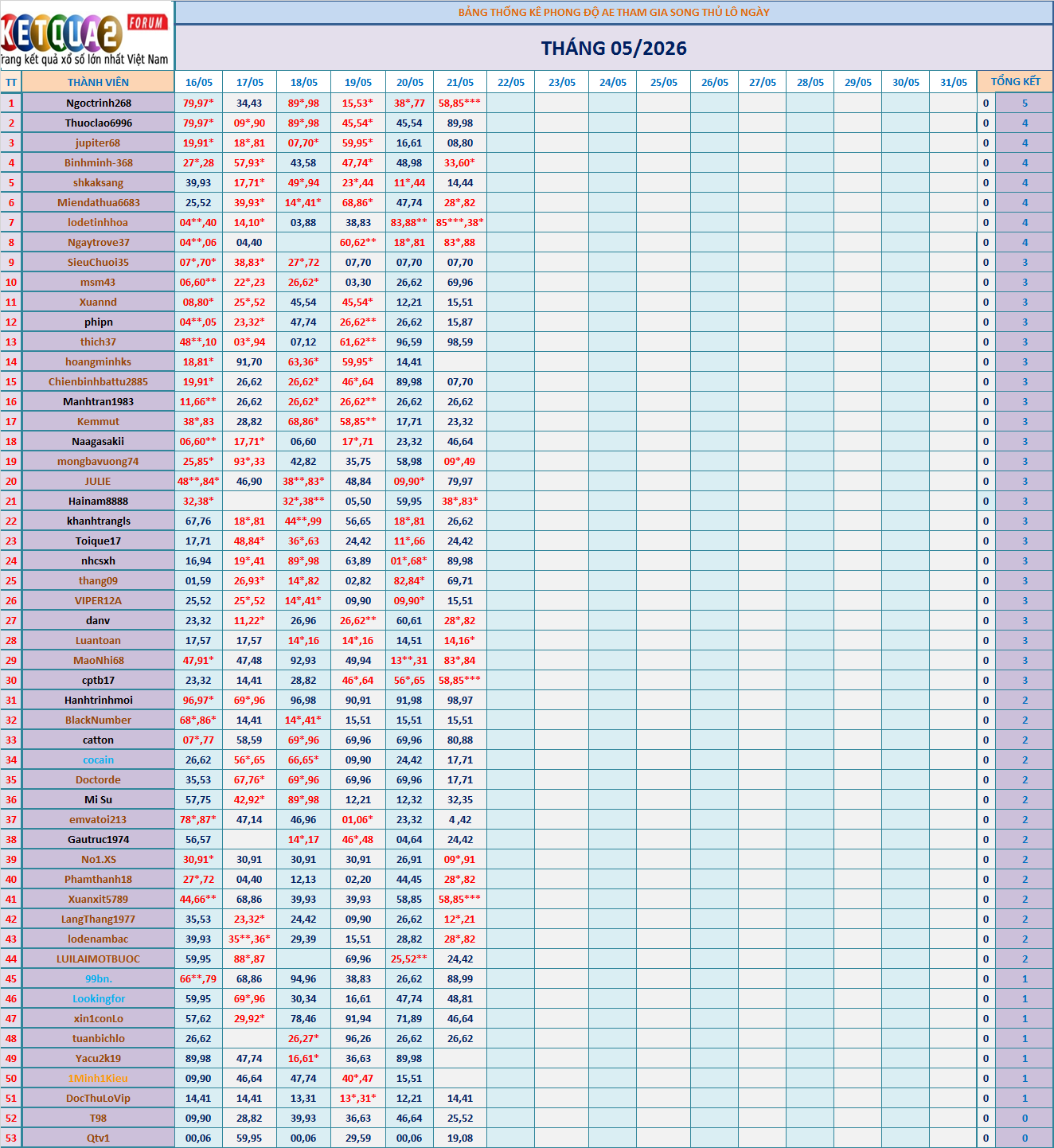Click the "TỔNG KẾT" column header
This screenshot has width=1054, height=1148.
[x=1015, y=81]
